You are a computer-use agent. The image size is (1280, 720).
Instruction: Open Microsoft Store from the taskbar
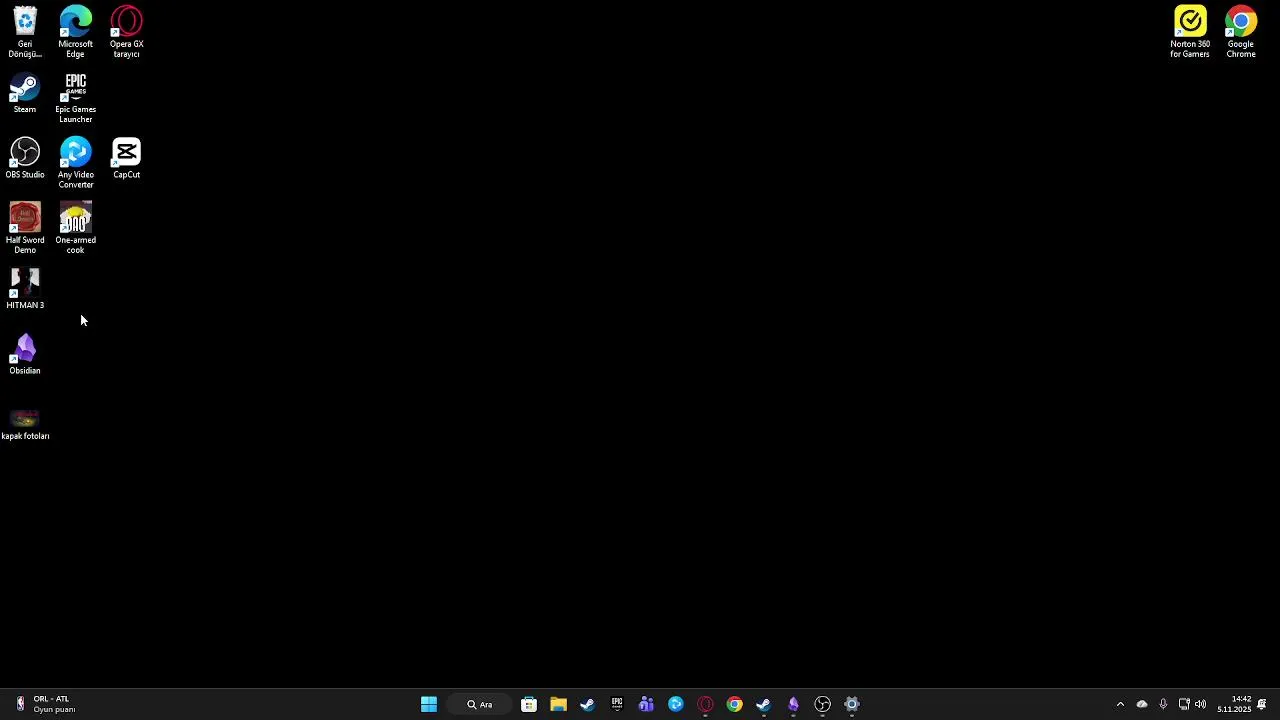point(529,704)
